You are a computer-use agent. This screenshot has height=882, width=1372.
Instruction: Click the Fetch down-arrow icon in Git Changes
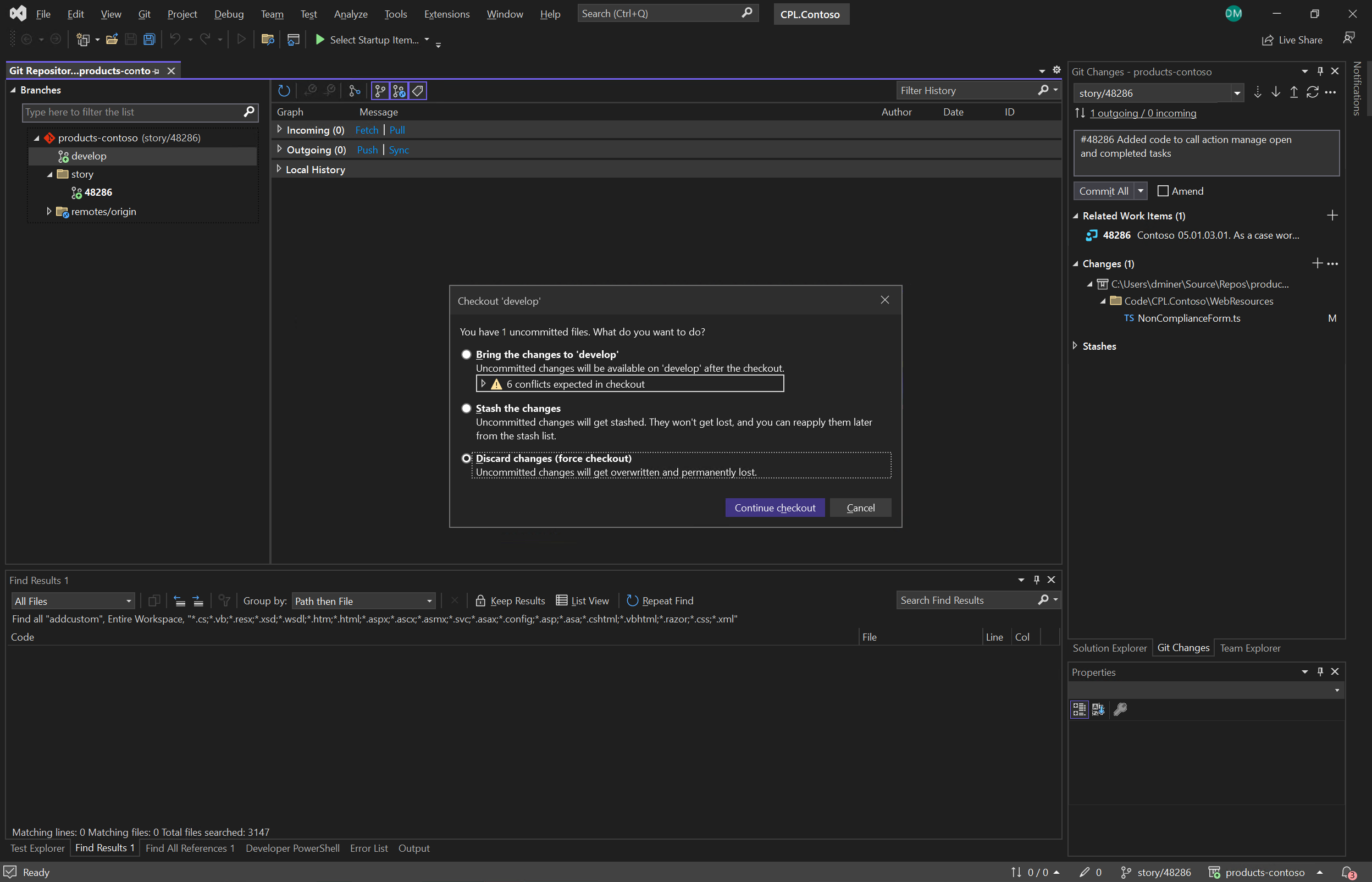(x=1258, y=93)
